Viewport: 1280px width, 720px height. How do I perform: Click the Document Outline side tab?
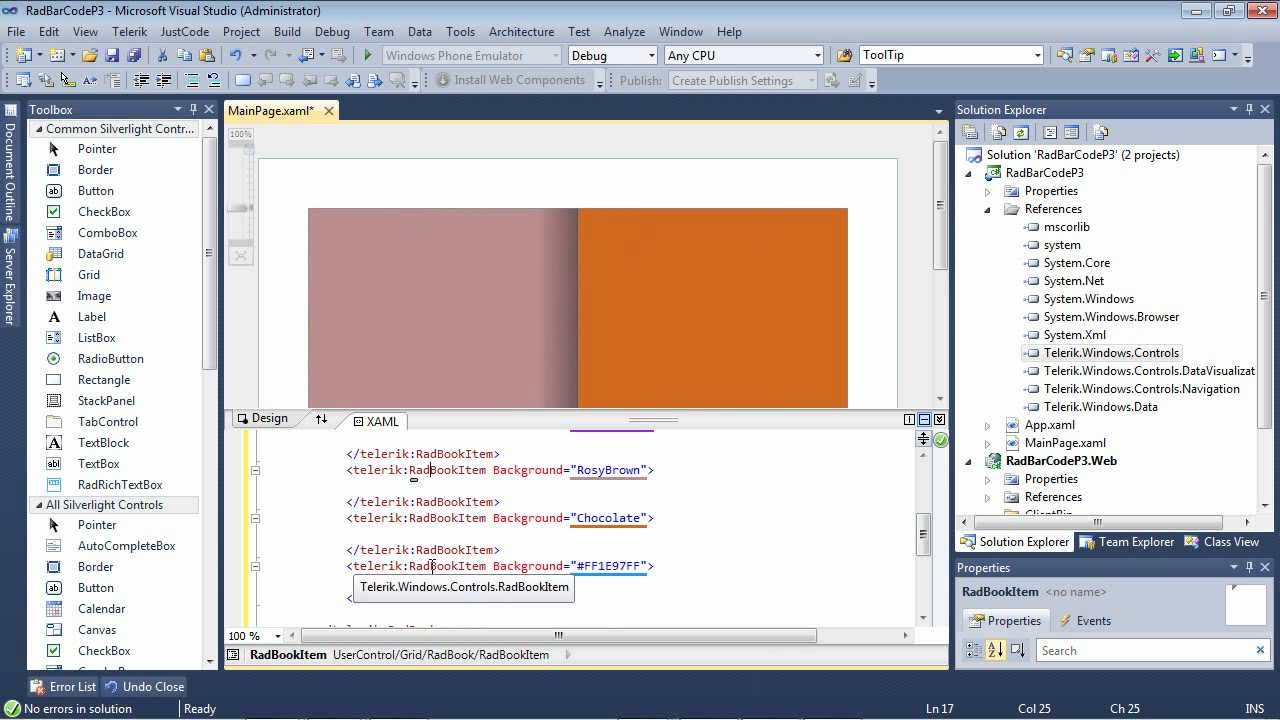(10, 164)
